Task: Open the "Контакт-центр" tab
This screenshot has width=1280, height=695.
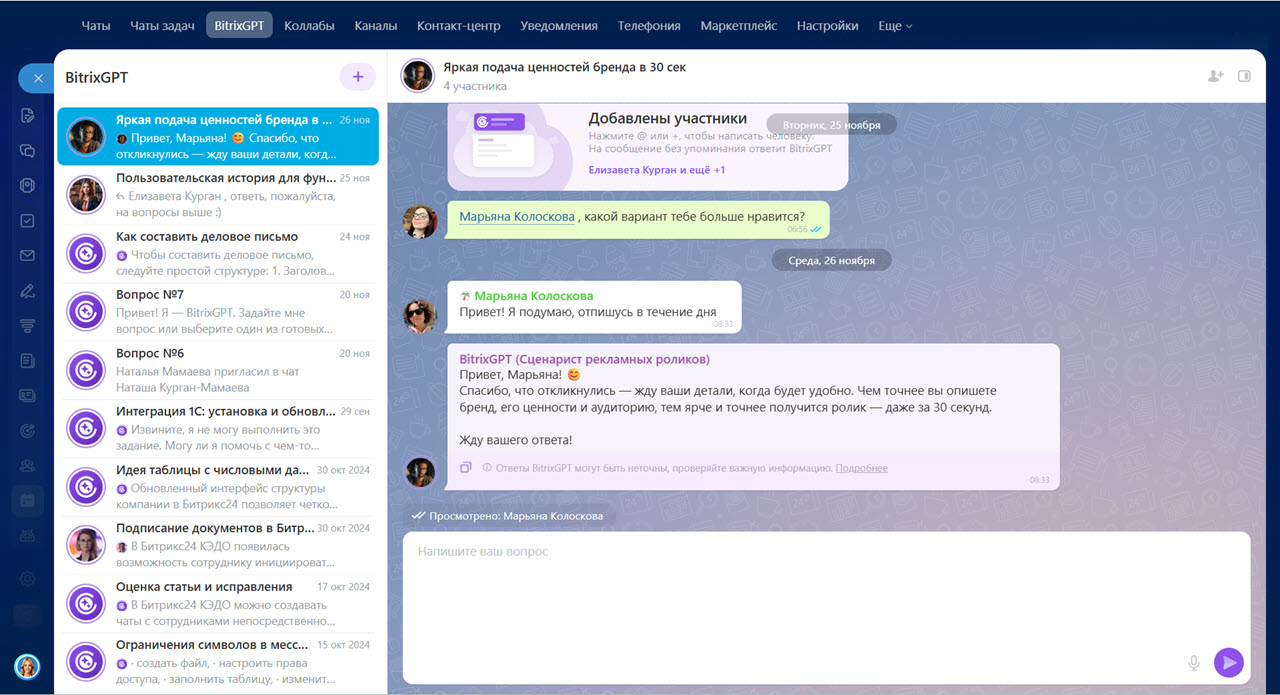Action: point(458,26)
